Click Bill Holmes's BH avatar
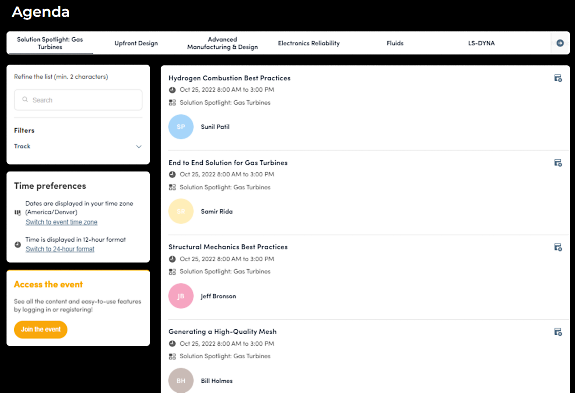575x393 pixels. click(x=181, y=381)
